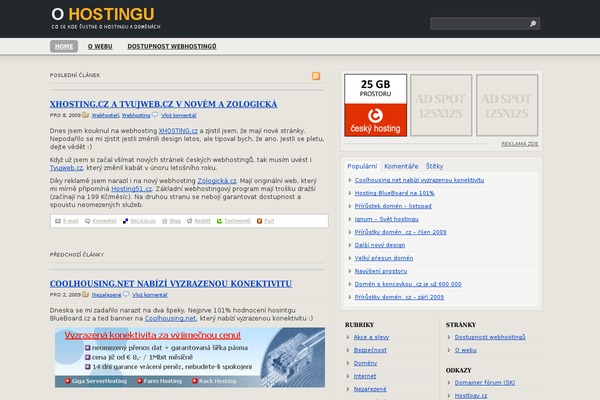Viewport: 600px width, 400px height.
Task: Click the Del.icio.us share icon
Action: pos(125,221)
